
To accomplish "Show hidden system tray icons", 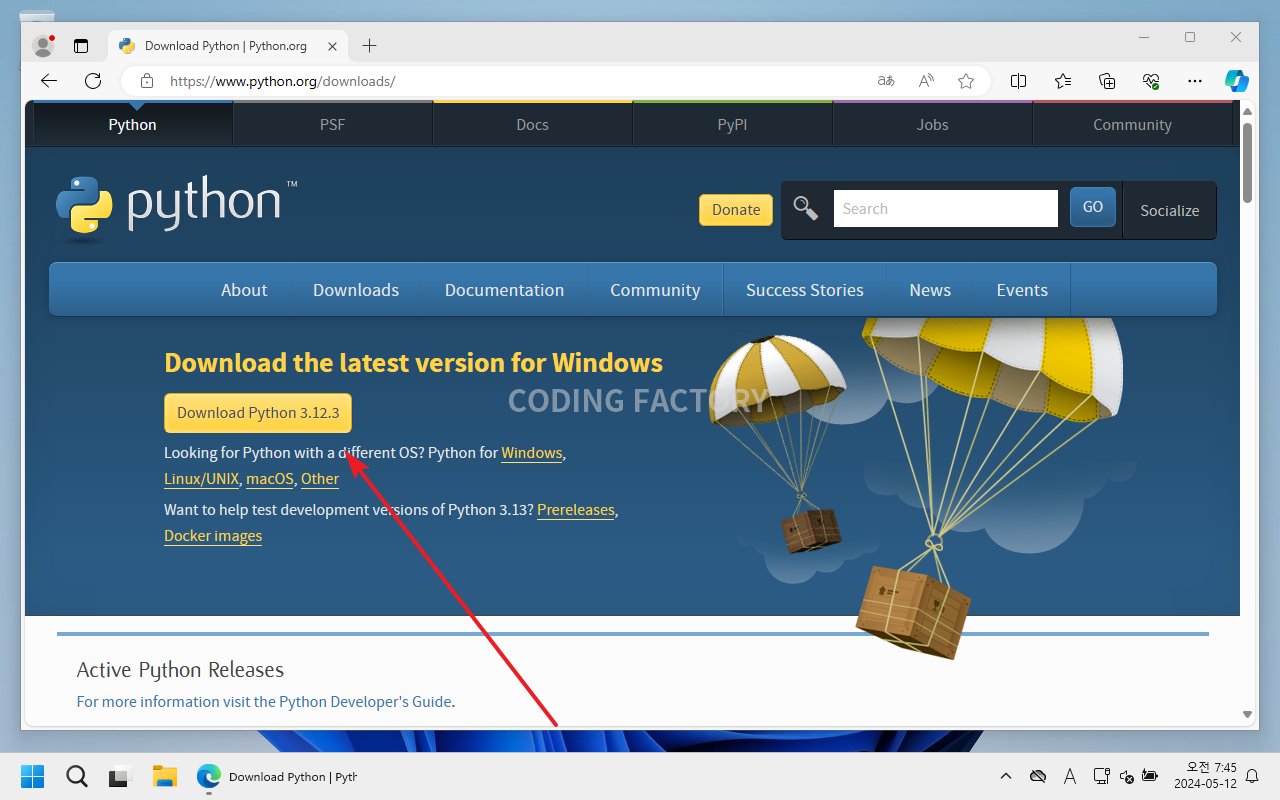I will pyautogui.click(x=1006, y=776).
